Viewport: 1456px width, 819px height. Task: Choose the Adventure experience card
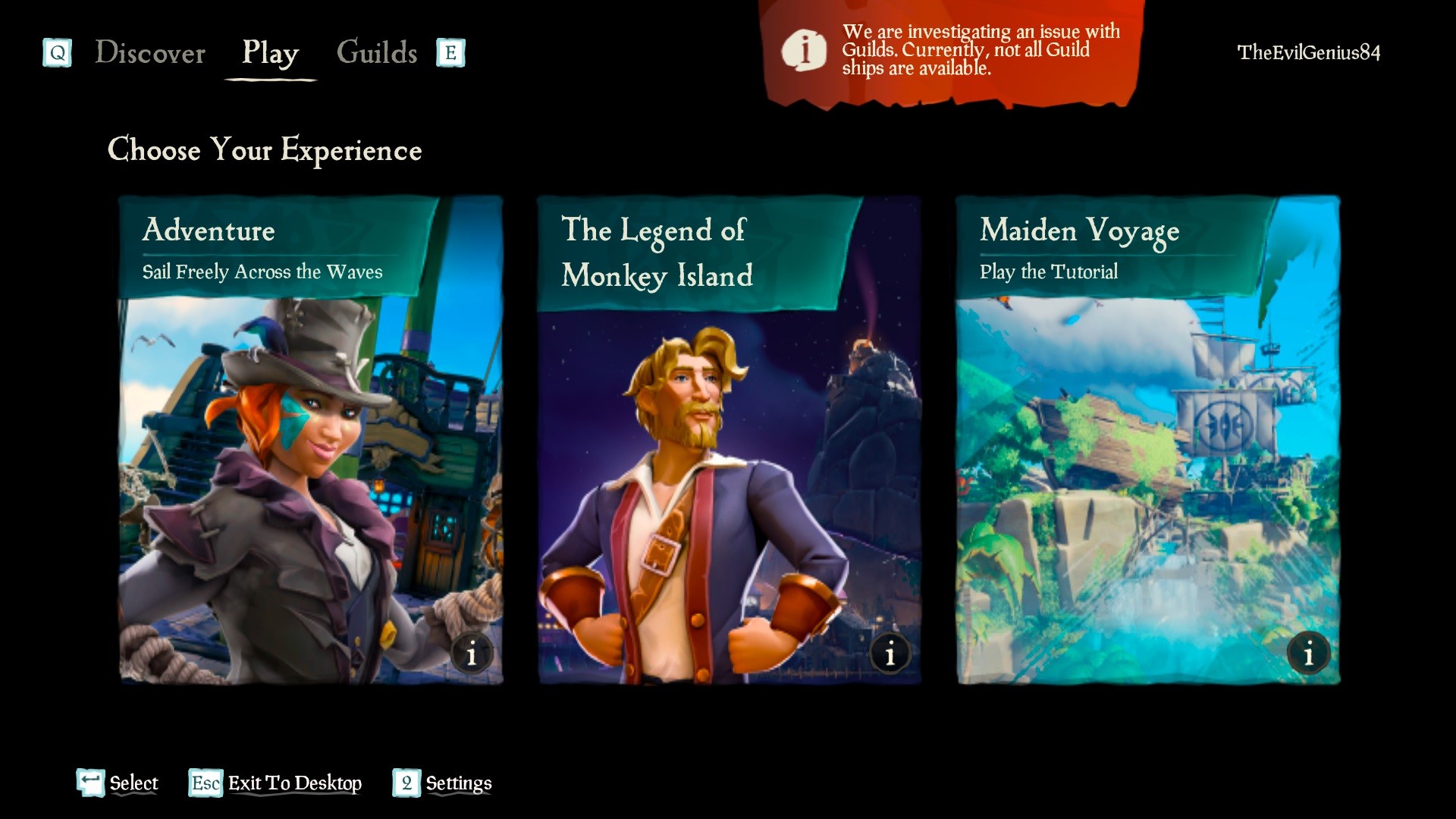pos(311,441)
